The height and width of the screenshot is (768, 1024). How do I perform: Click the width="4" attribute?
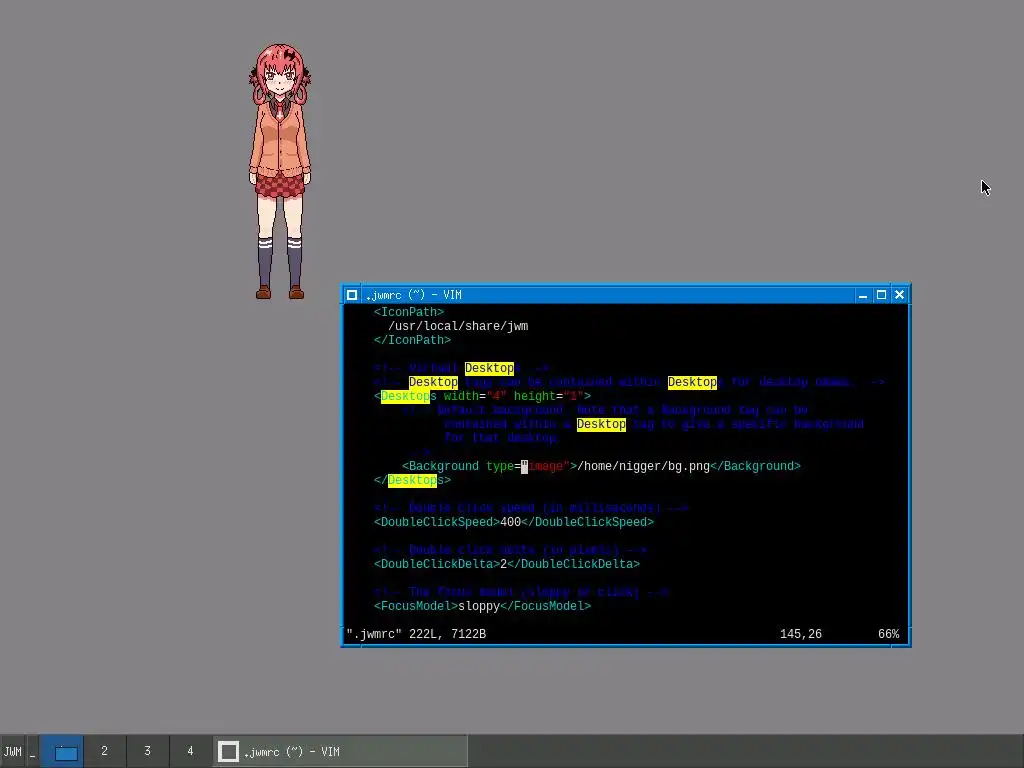point(475,396)
